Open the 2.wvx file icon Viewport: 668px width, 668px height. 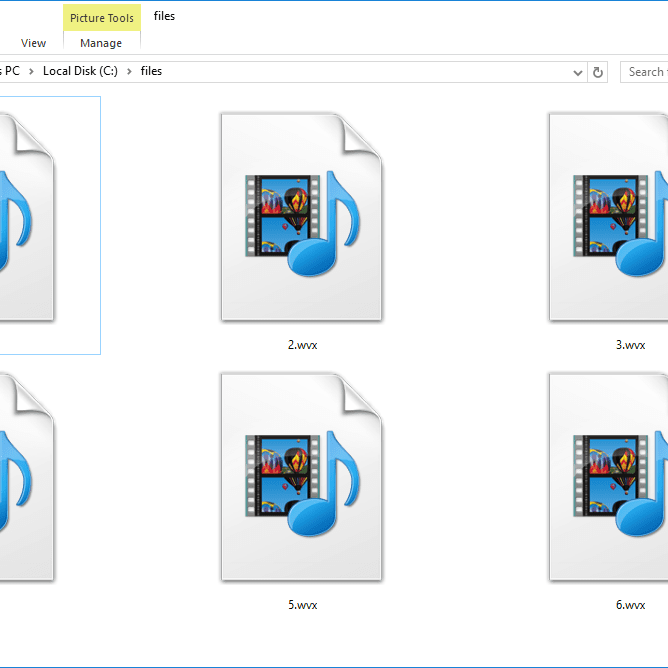click(x=302, y=217)
